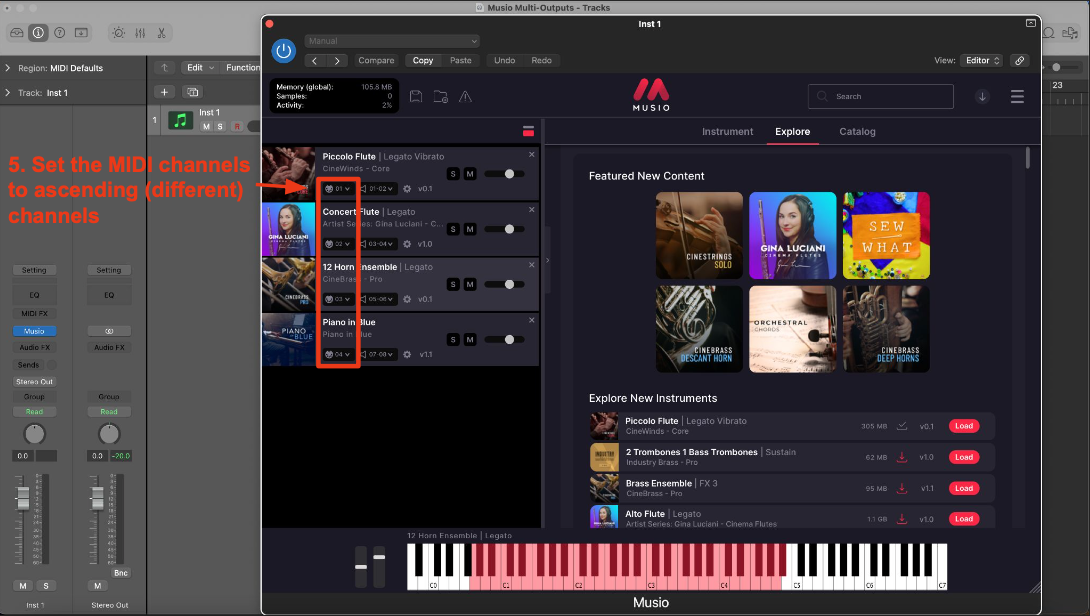1090x616 pixels.
Task: Mute the Piano in Blue instrument
Action: click(470, 339)
